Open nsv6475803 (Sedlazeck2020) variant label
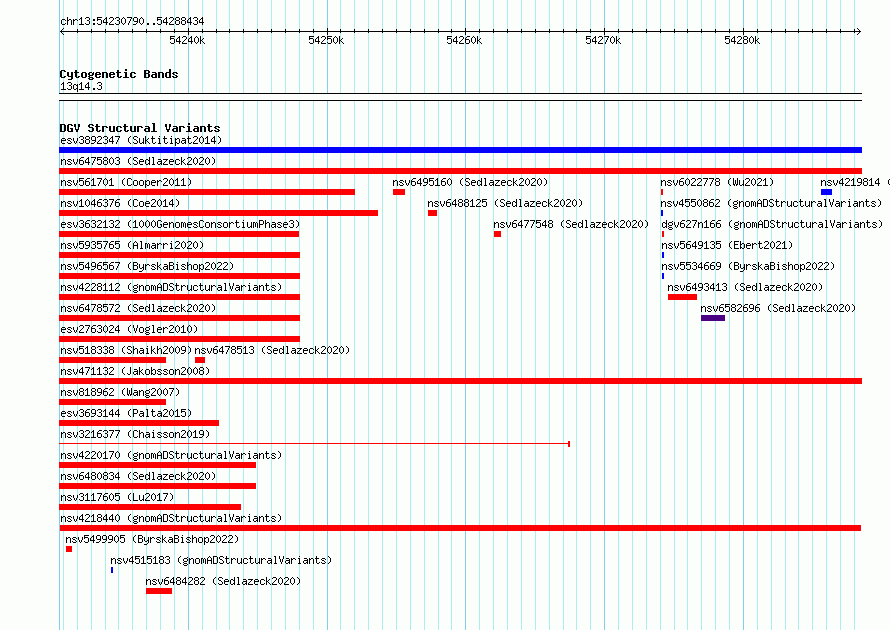This screenshot has height=630, width=890. (x=138, y=161)
